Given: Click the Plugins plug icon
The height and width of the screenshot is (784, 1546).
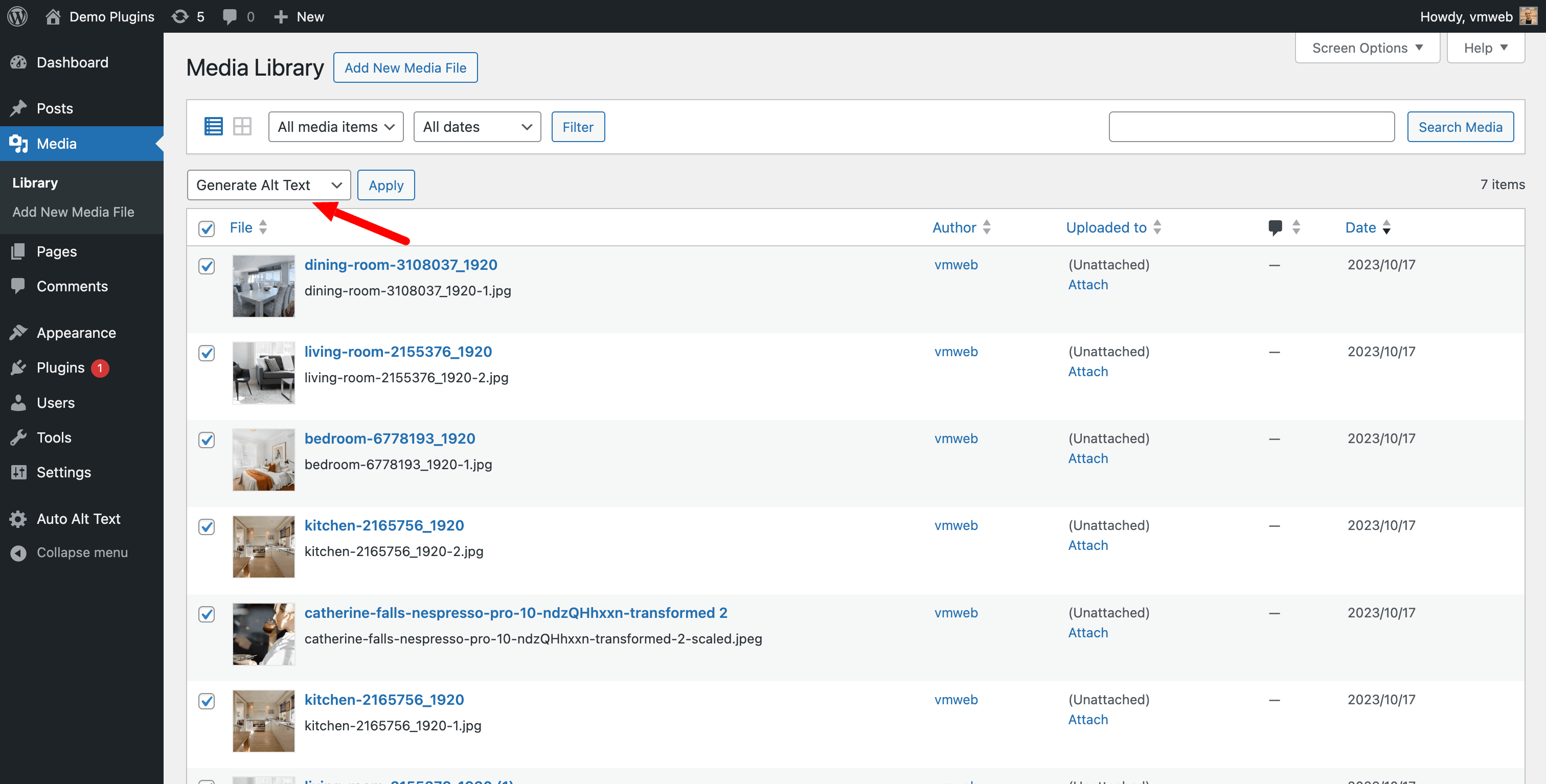Looking at the screenshot, I should [18, 367].
